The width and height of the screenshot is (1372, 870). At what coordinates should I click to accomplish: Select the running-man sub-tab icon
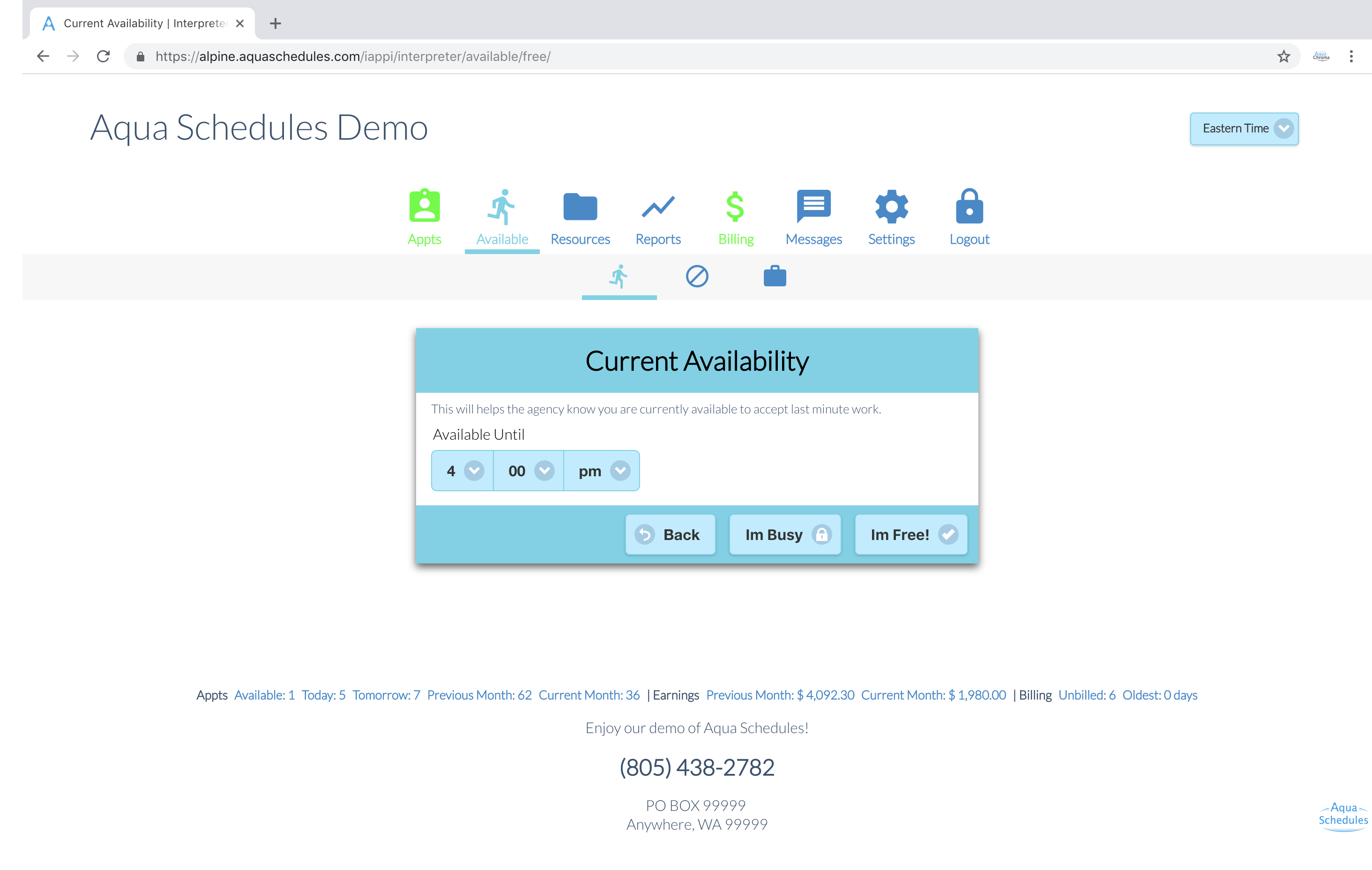619,277
